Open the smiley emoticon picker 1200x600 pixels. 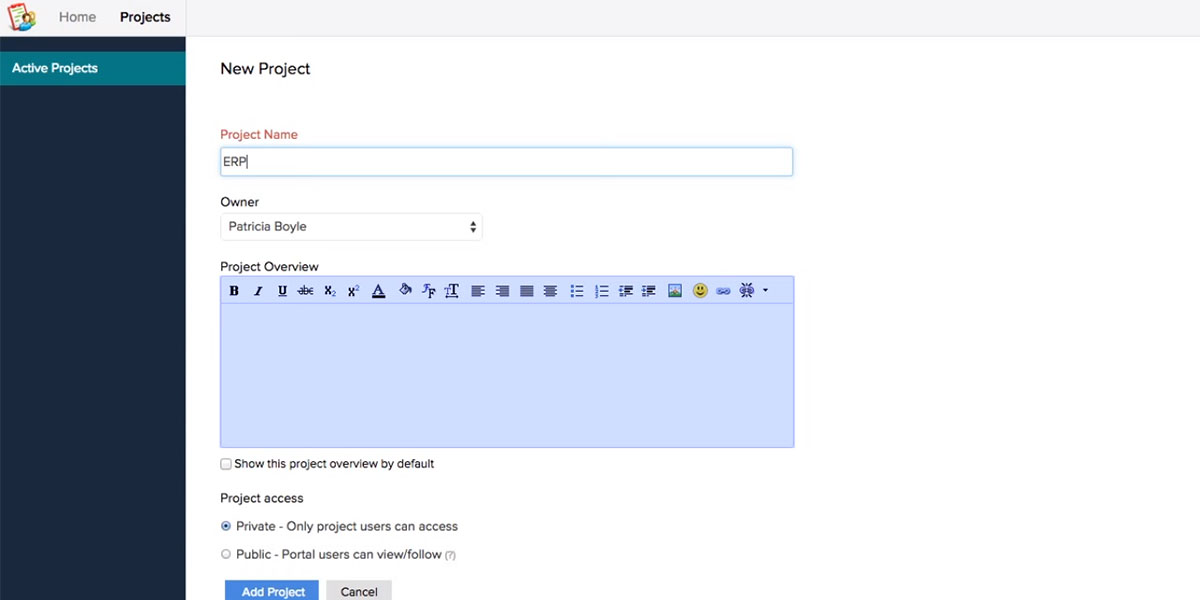pos(700,291)
